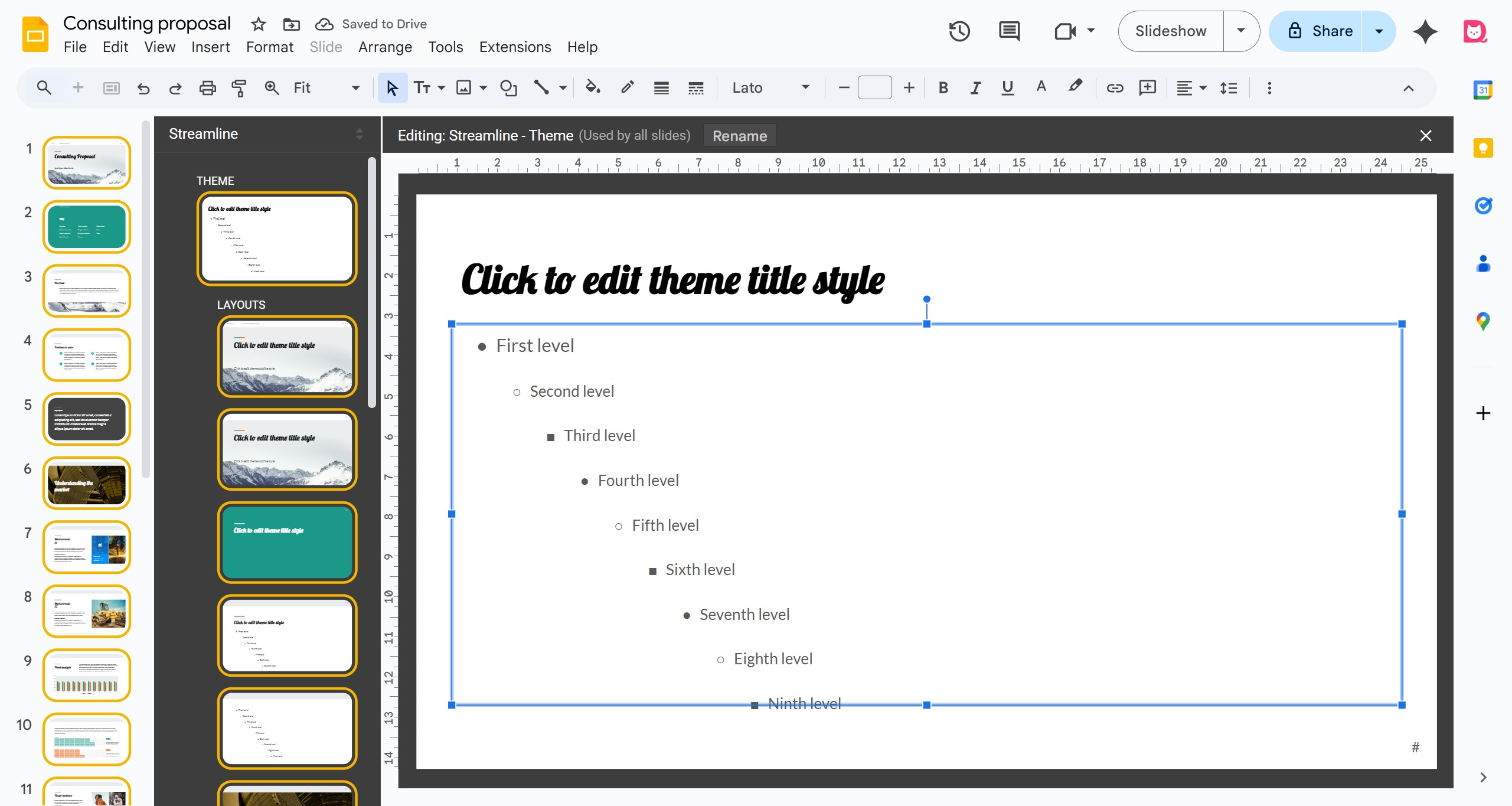Viewport: 1512px width, 806px height.
Task: Select the line tool icon
Action: pos(541,88)
